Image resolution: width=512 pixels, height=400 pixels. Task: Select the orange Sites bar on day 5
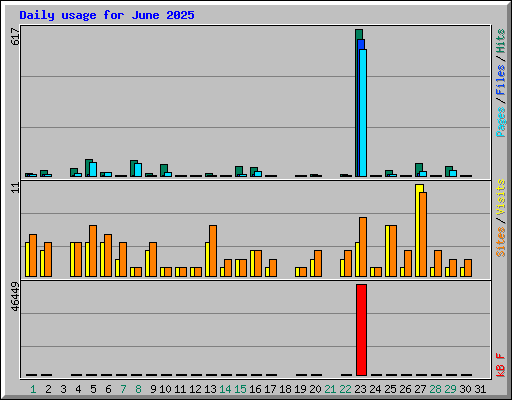(x=93, y=251)
